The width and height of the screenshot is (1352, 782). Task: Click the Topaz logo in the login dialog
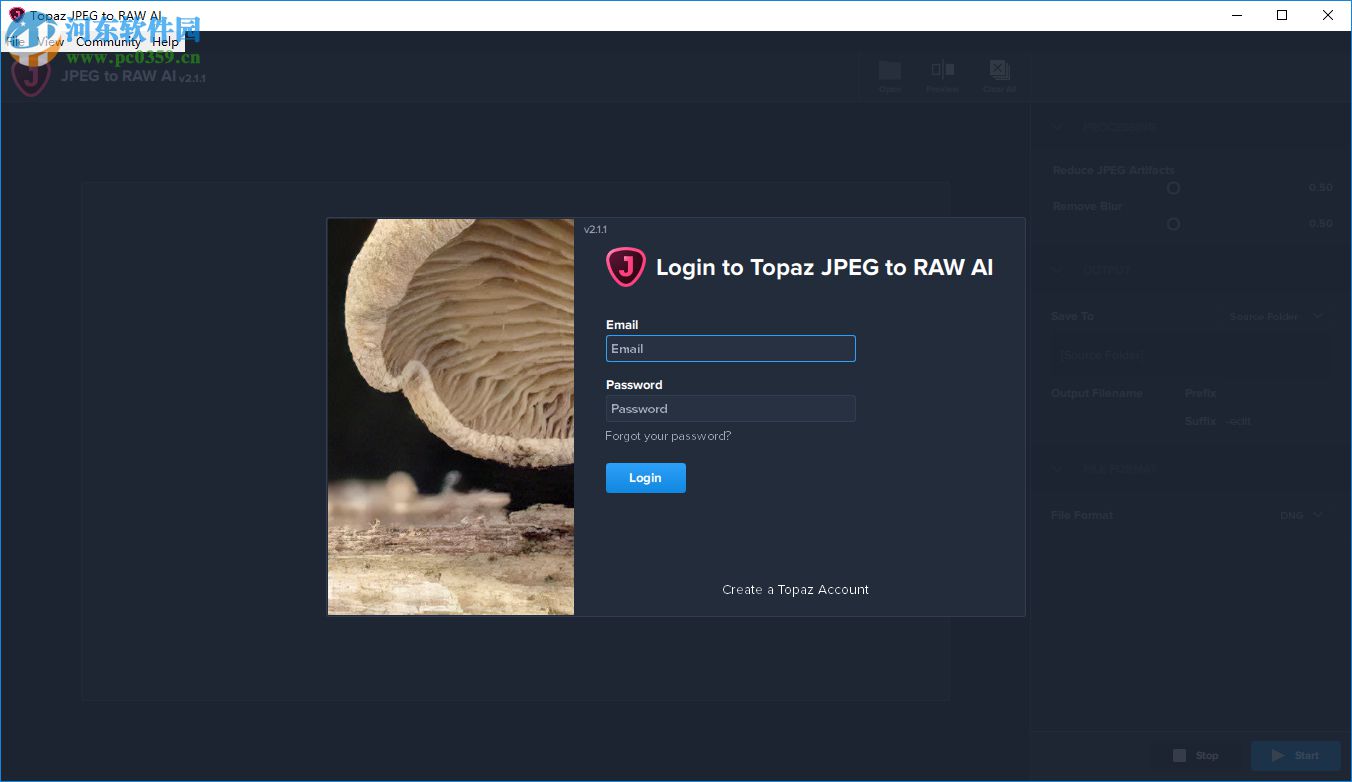(x=625, y=267)
